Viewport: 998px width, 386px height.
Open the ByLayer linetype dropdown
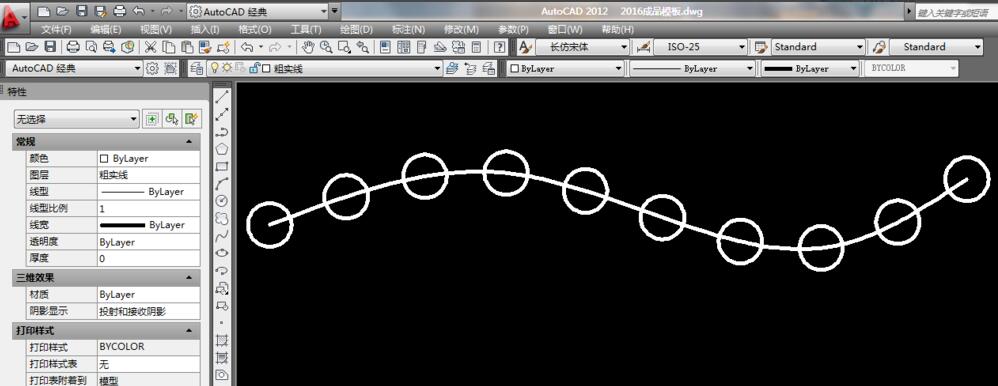pos(692,68)
